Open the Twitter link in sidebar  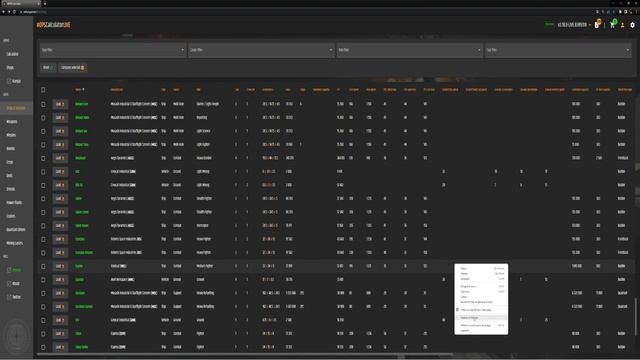[x=14, y=297]
